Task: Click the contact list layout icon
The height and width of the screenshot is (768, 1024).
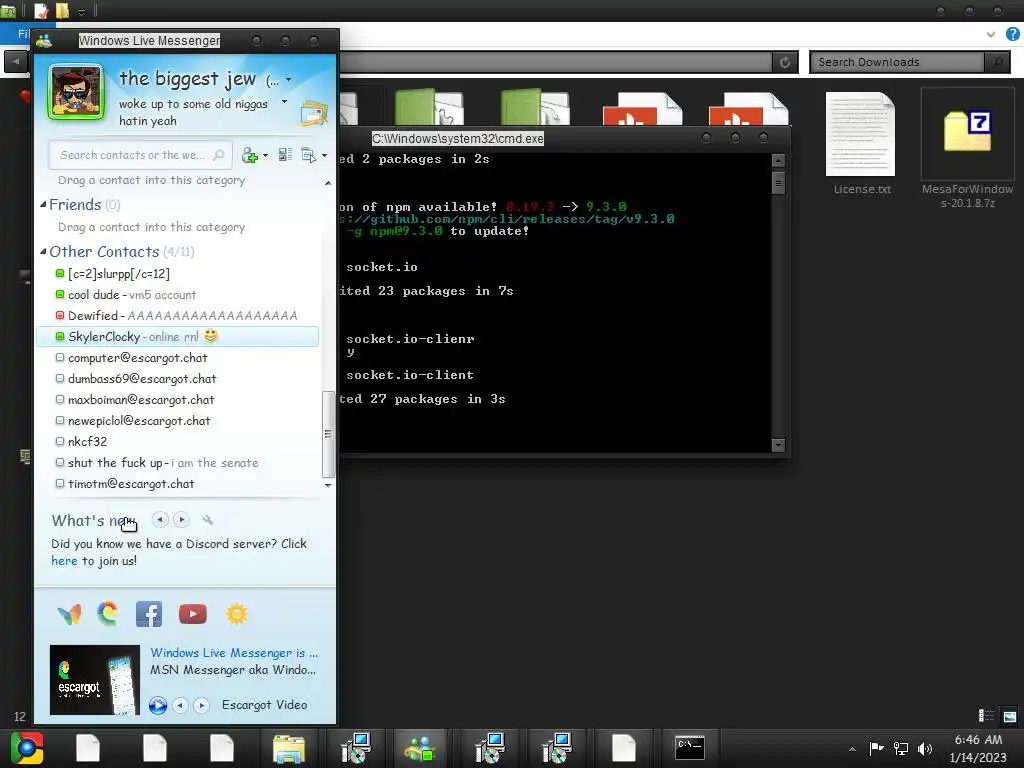Action: coord(285,155)
